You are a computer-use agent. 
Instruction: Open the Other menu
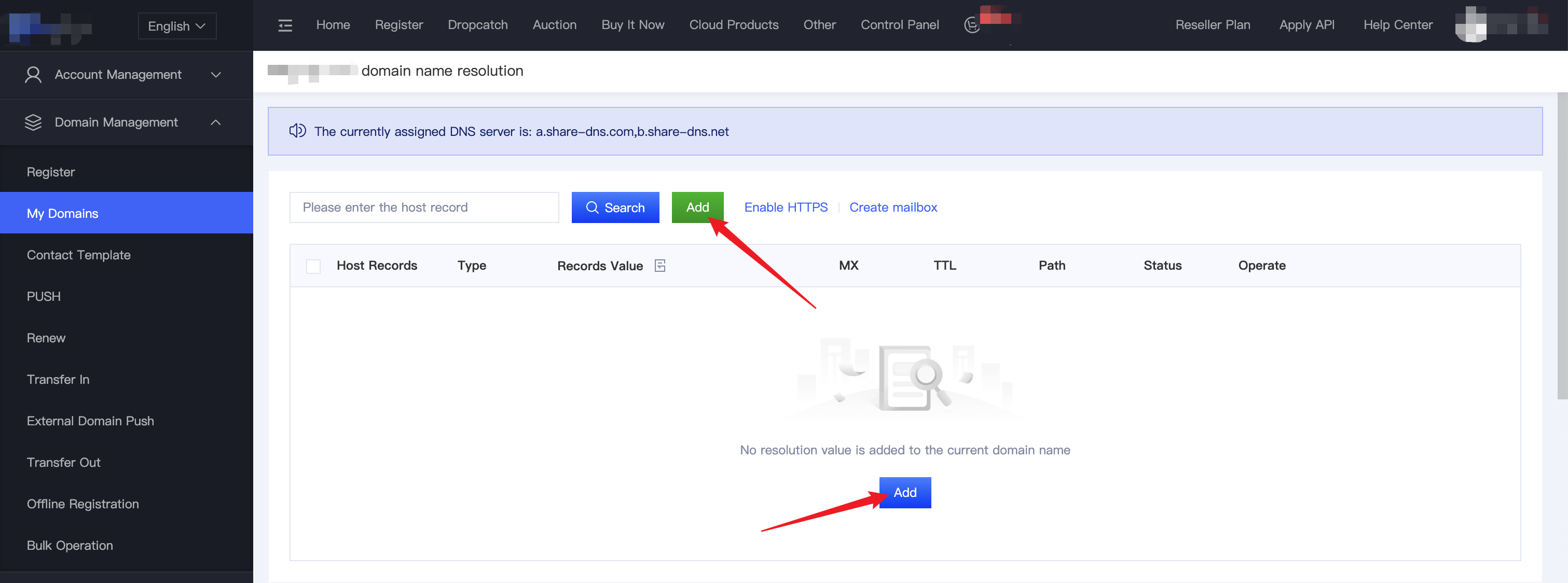pyautogui.click(x=819, y=25)
